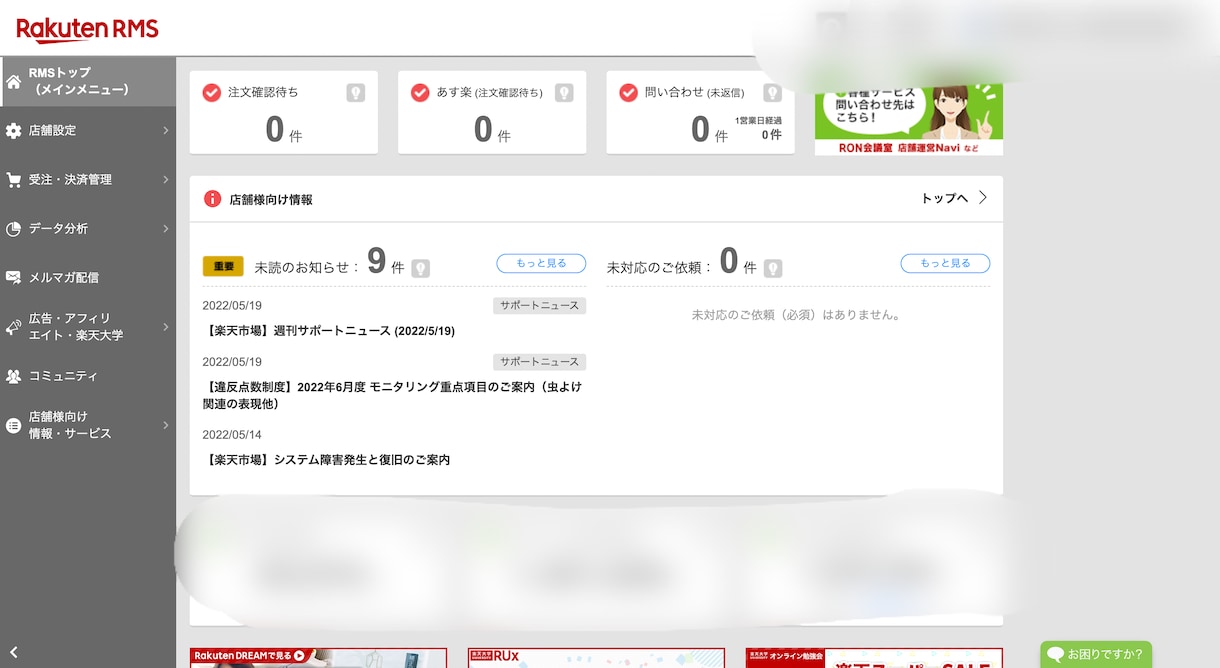Click the lightbulb hint on 注文確認待ち card
The image size is (1220, 668).
click(x=355, y=92)
